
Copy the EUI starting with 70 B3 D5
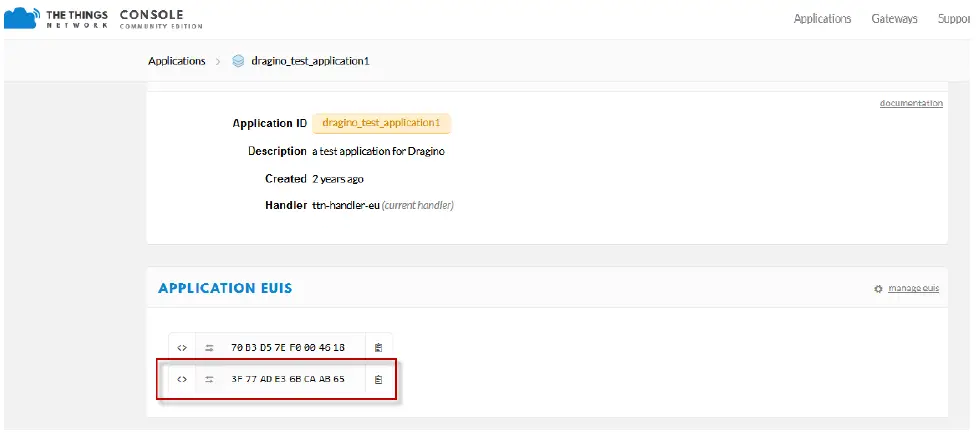pyautogui.click(x=378, y=347)
